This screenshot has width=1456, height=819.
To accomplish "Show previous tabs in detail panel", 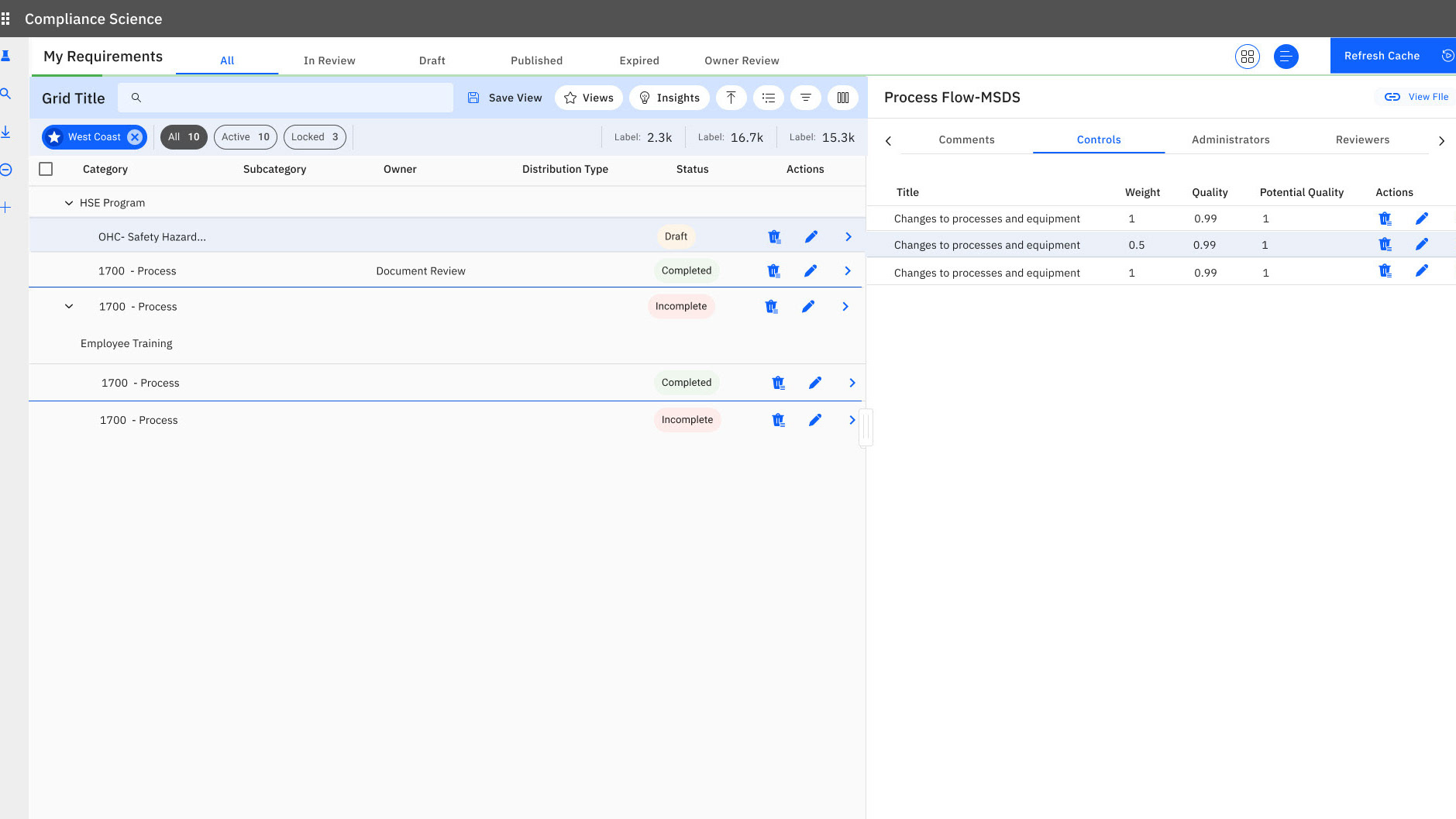I will [889, 141].
